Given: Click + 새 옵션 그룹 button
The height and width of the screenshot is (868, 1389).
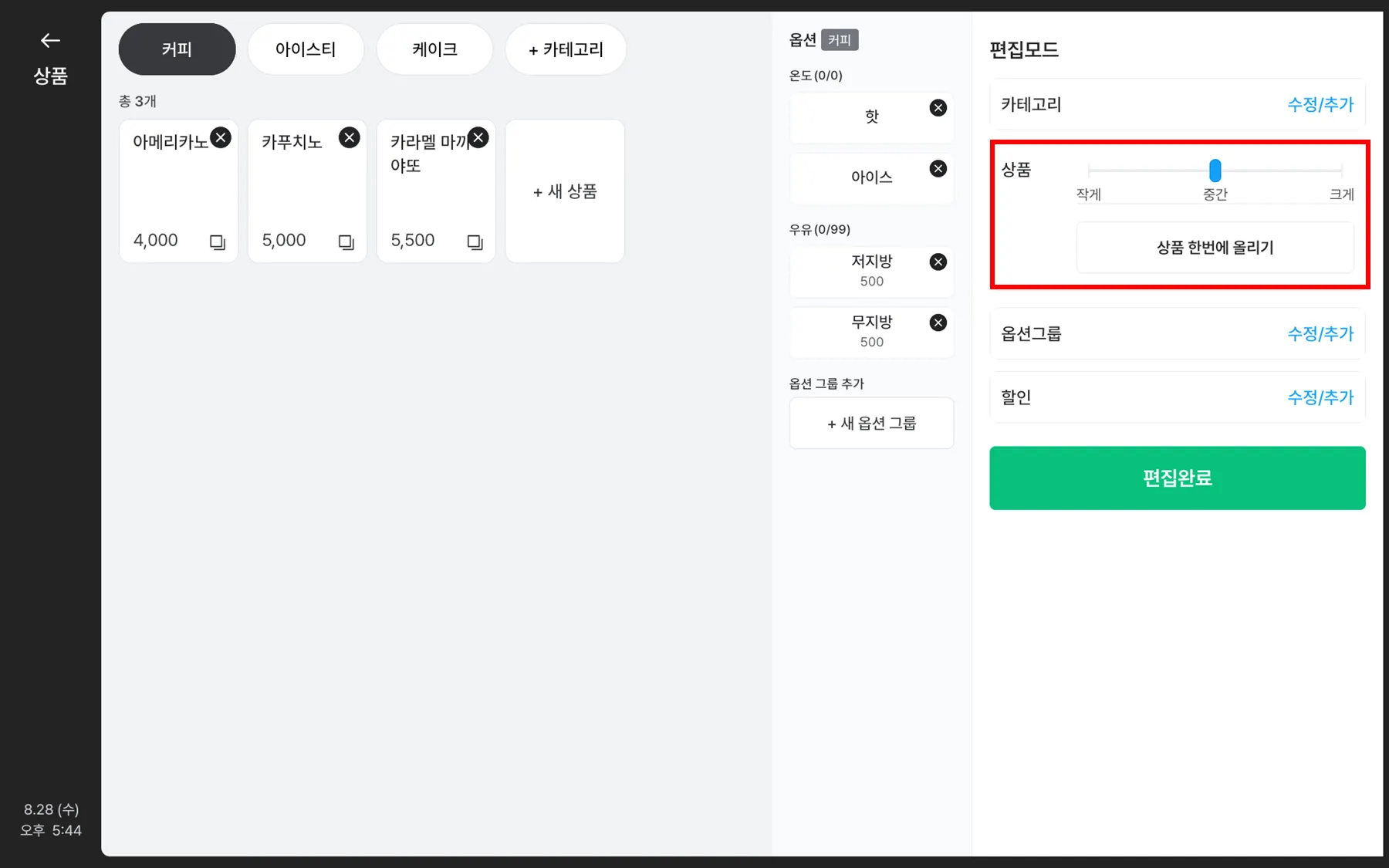Looking at the screenshot, I should pos(871,423).
